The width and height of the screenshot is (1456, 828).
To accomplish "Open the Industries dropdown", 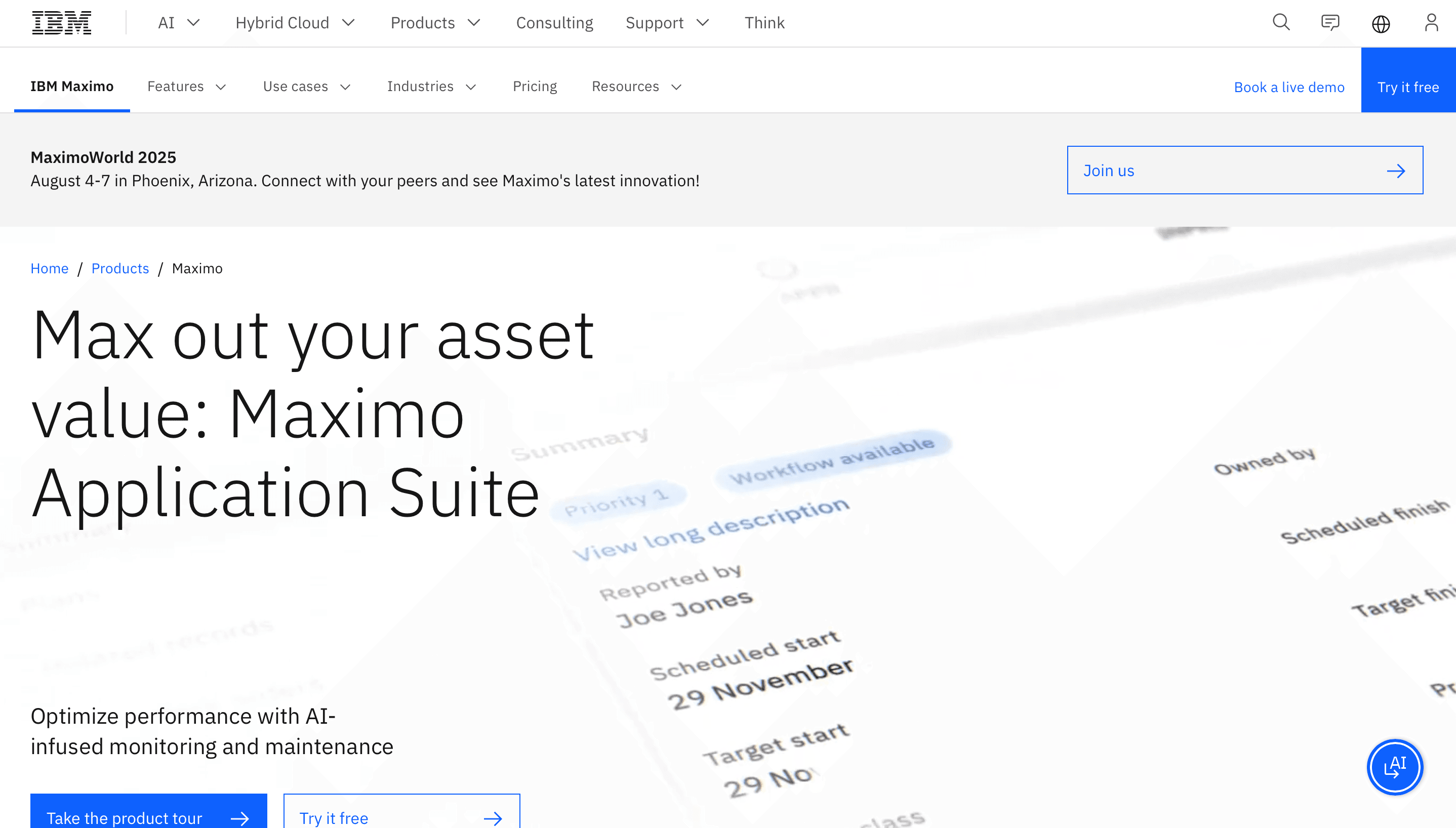I will (432, 87).
